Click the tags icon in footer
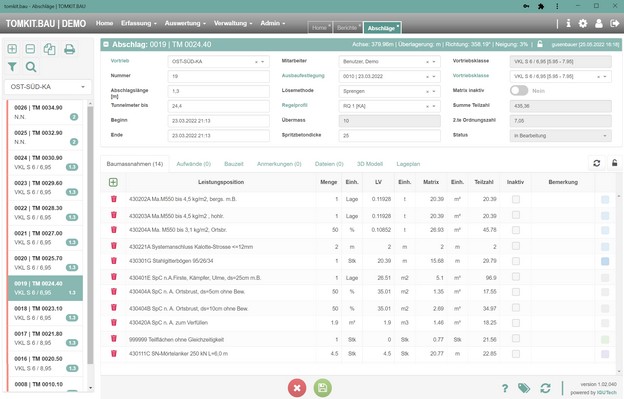 click(x=524, y=388)
